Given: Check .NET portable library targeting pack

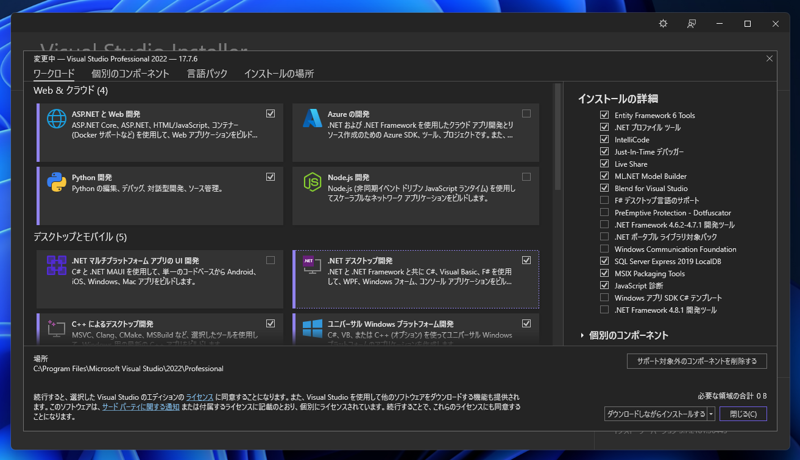Looking at the screenshot, I should [604, 237].
